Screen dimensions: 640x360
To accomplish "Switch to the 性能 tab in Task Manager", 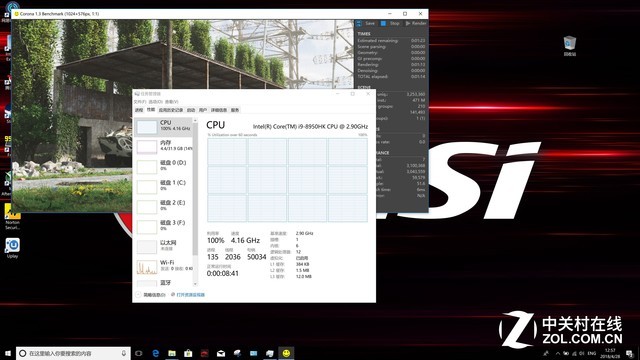I will 151,110.
